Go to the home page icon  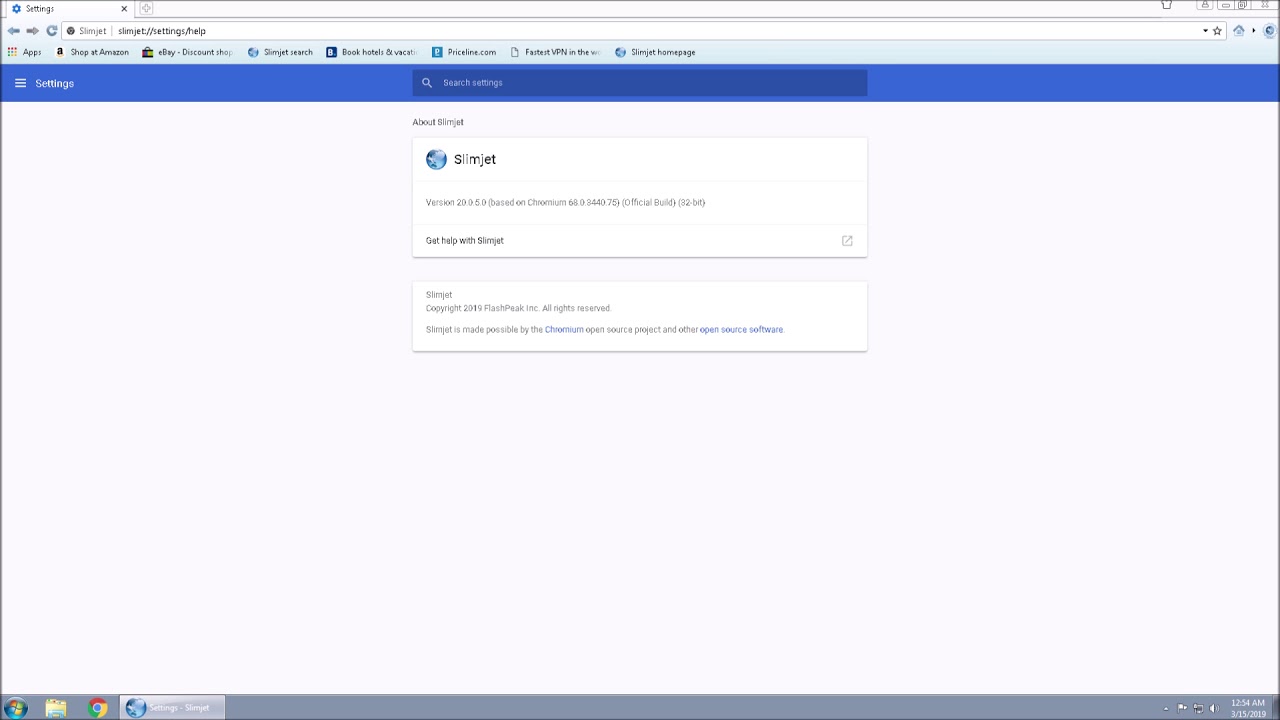(x=1238, y=31)
